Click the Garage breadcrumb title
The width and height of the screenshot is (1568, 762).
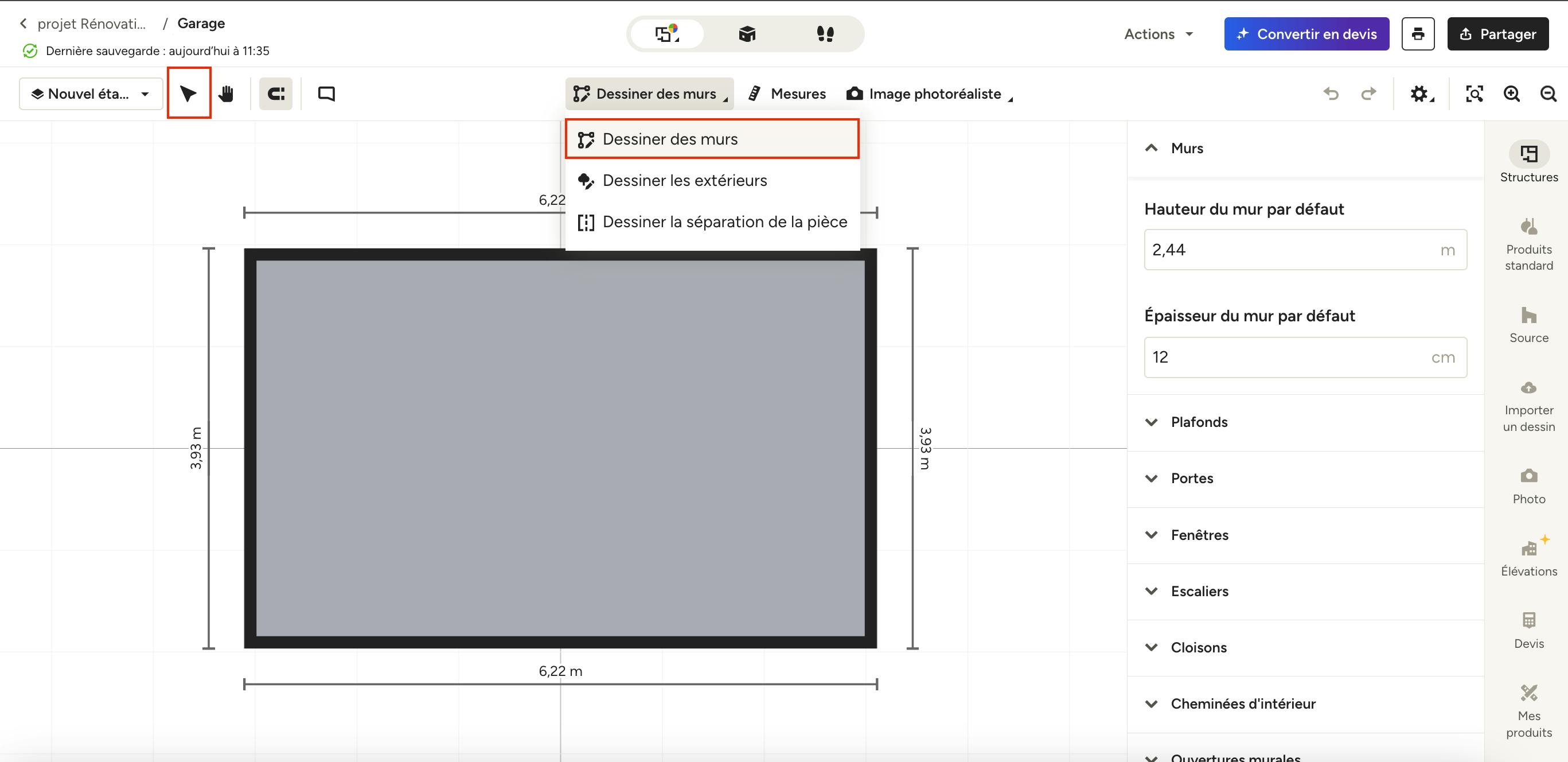pos(201,24)
